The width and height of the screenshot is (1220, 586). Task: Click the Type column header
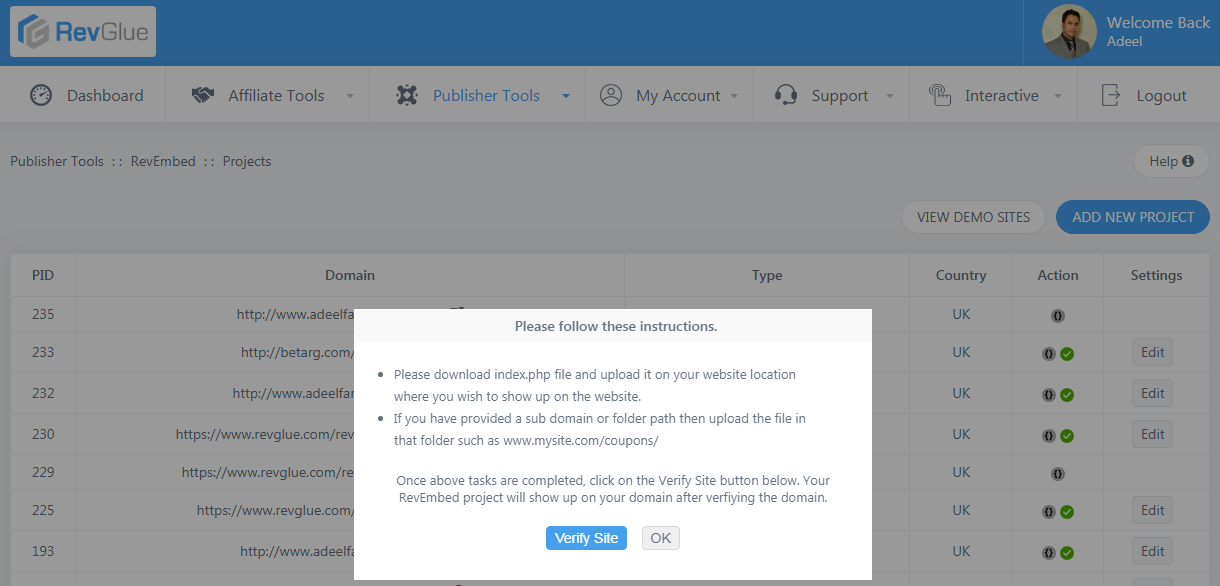tap(767, 275)
